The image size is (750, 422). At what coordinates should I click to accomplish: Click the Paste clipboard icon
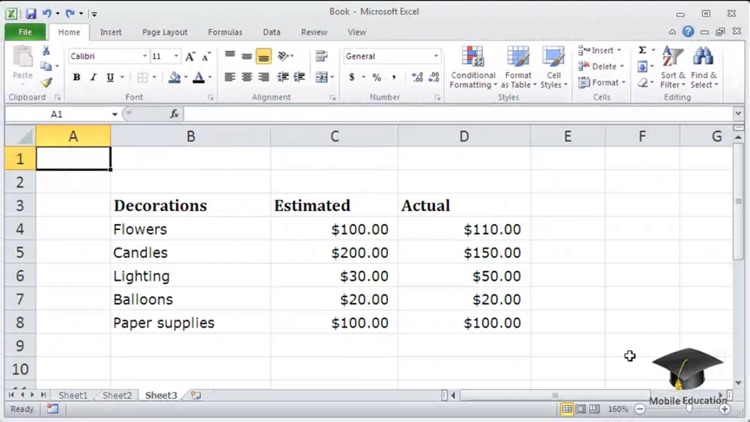pos(22,58)
